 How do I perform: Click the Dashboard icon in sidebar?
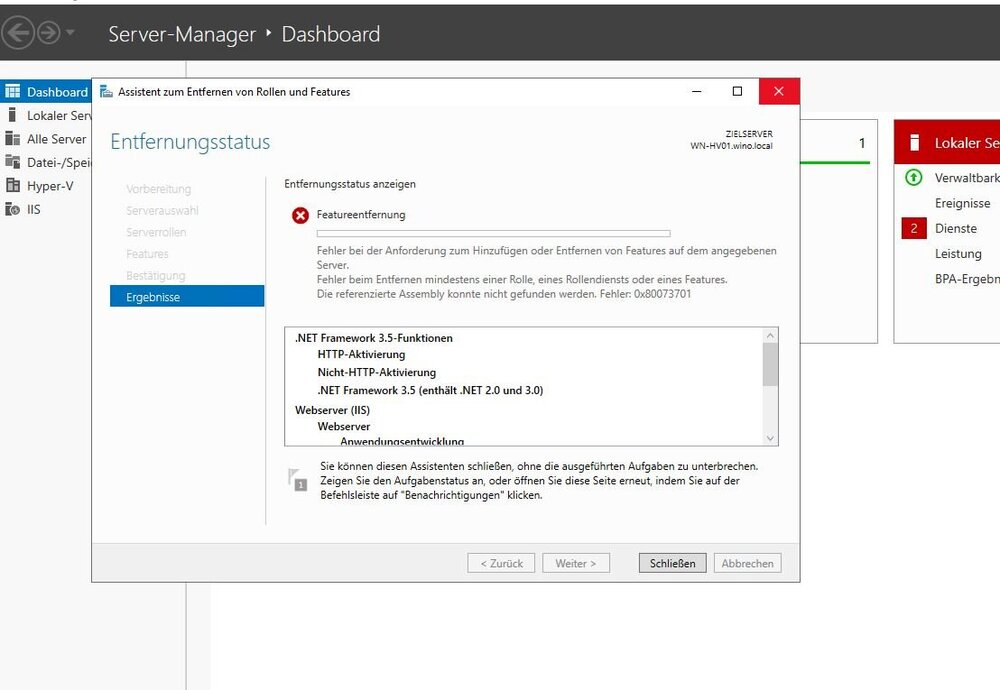point(13,92)
